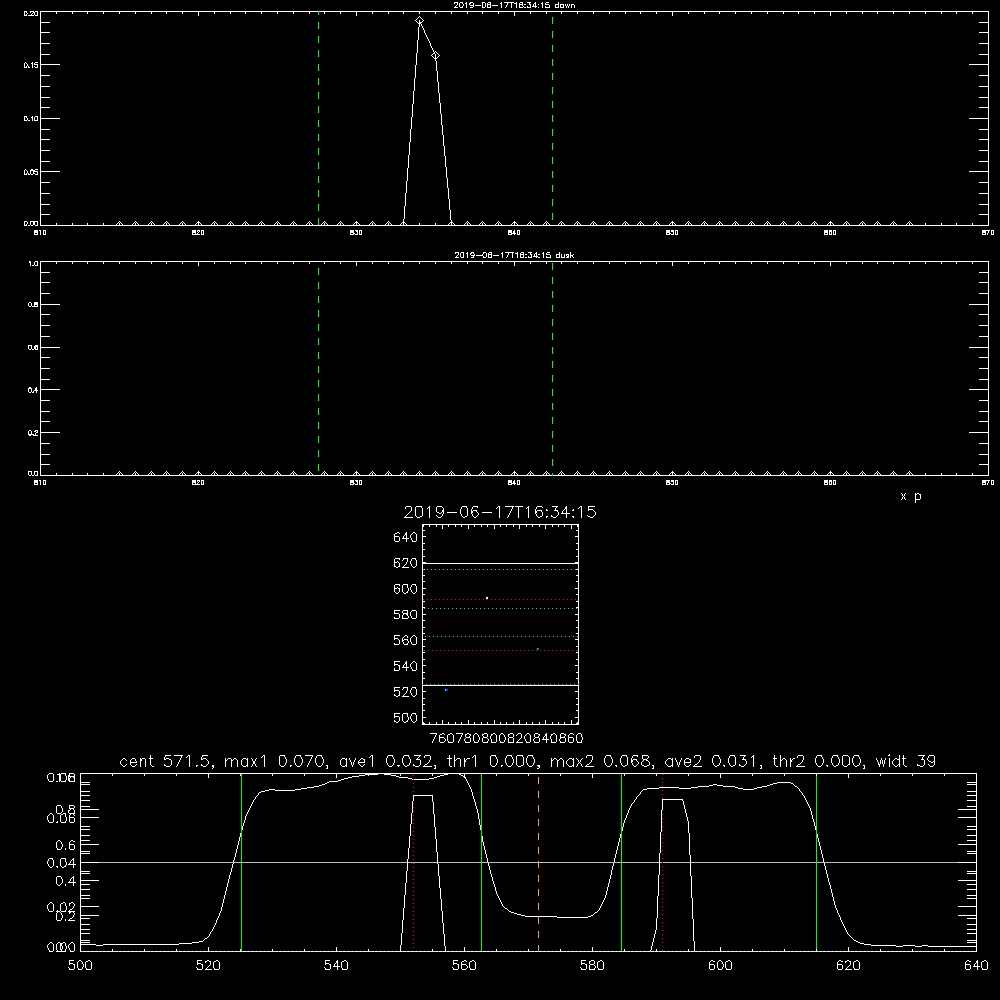Select the highest diamond marker on the dawn peak
1000x1000 pixels.
tap(420, 21)
